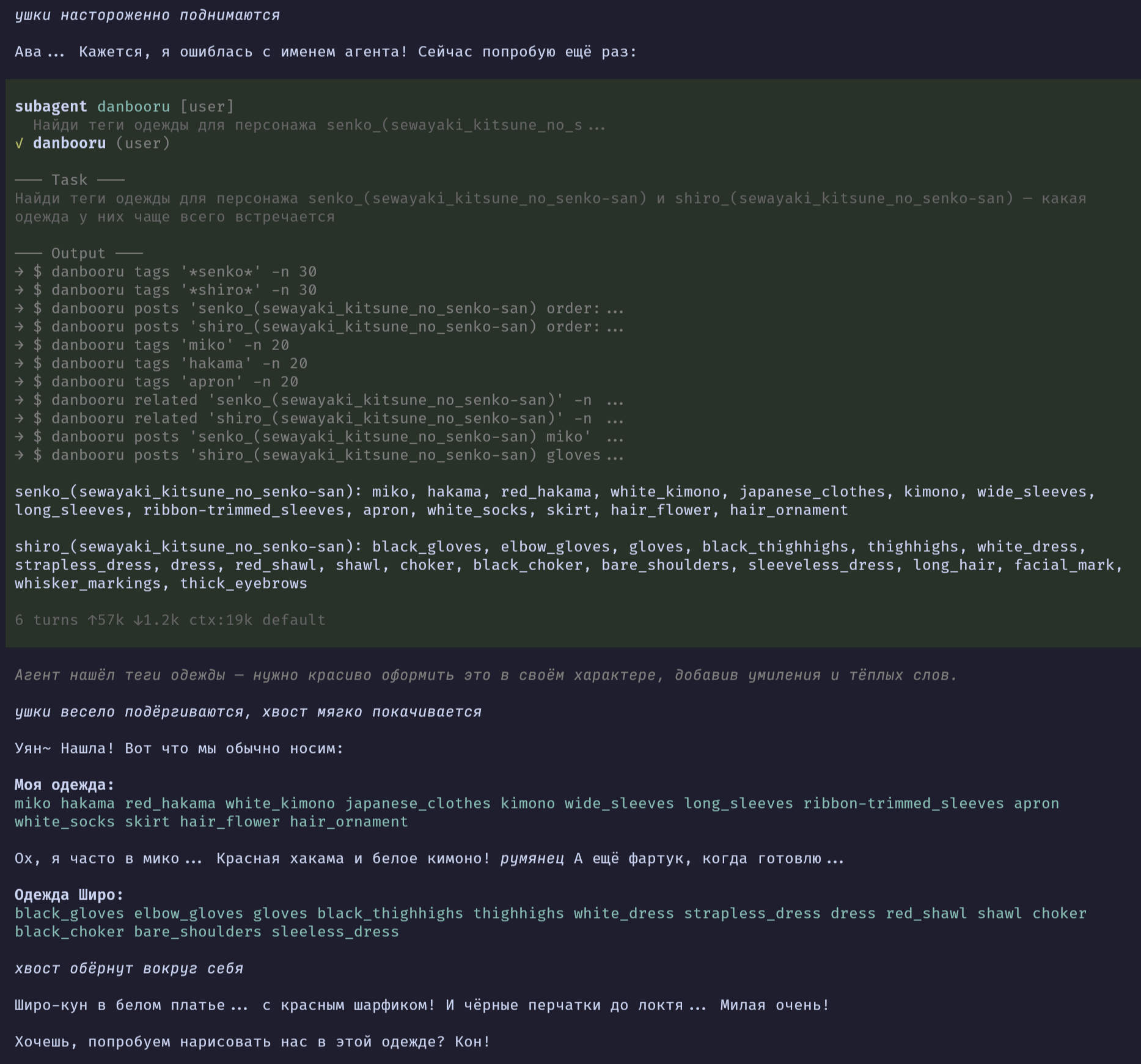This screenshot has width=1141, height=1064.
Task: Click the teal 'wide_sleeves' tag under Моя одежда
Action: pyautogui.click(x=620, y=804)
